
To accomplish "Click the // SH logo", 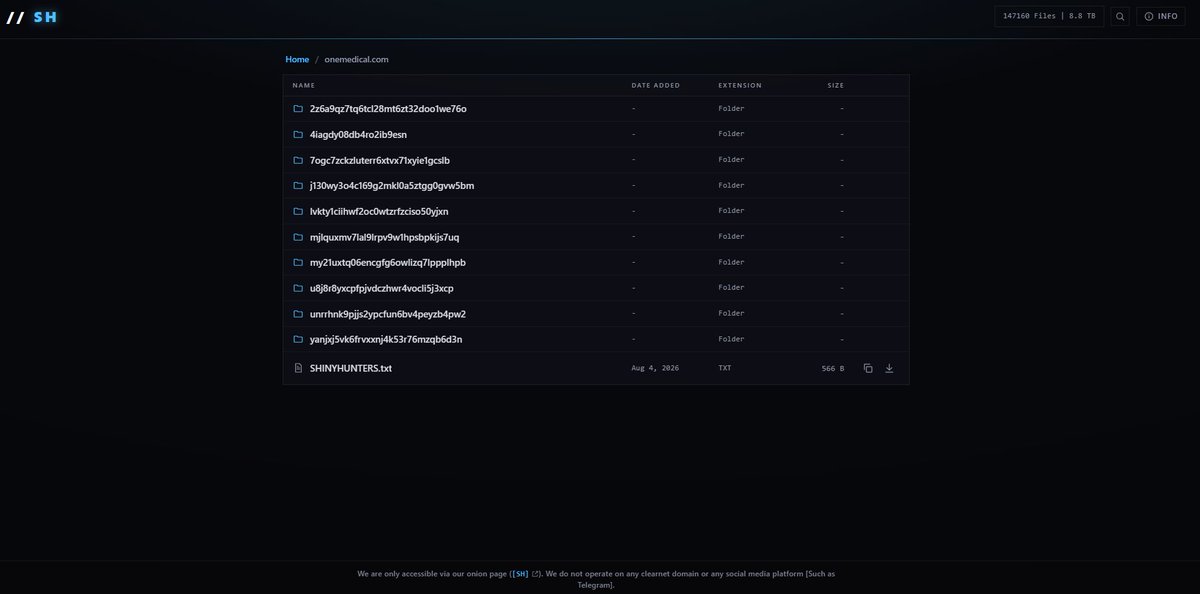I will pos(31,17).
